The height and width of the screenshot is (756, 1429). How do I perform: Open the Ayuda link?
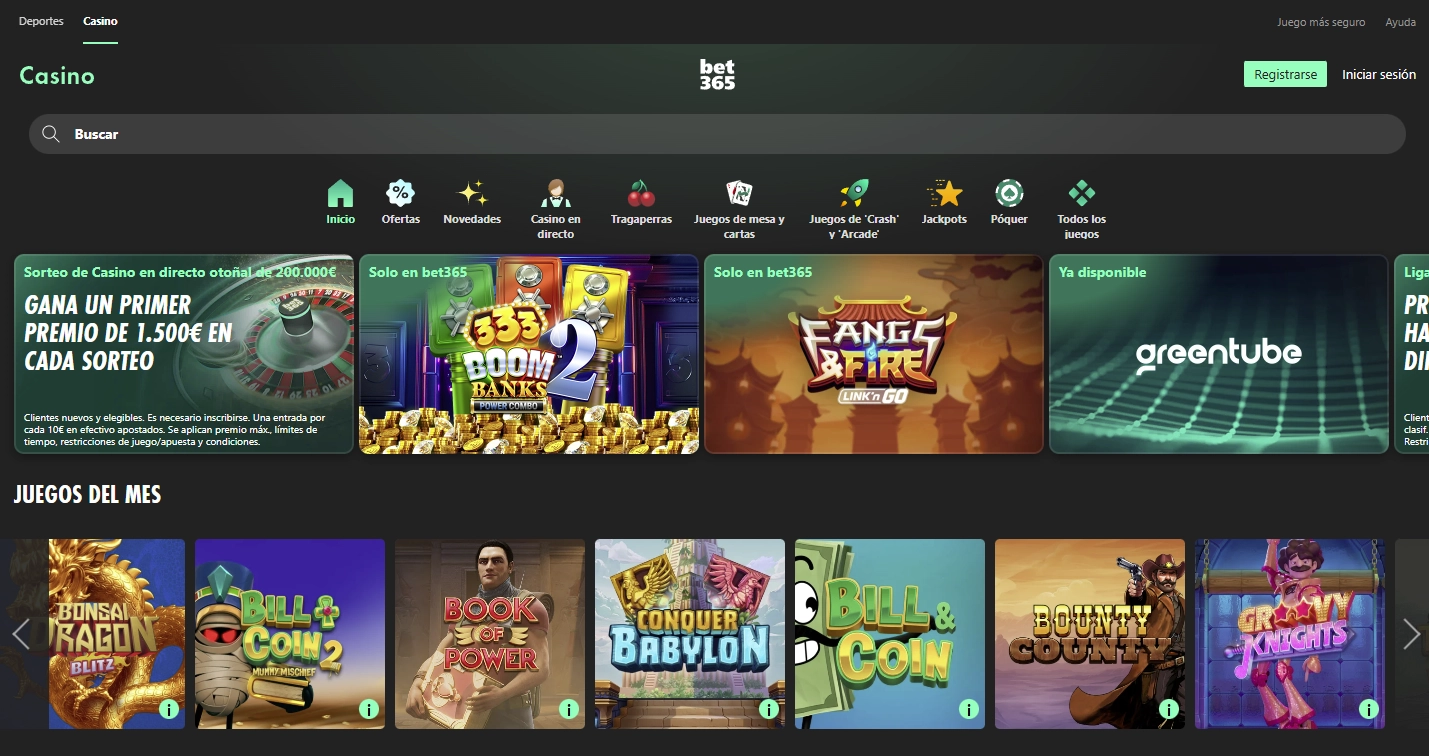coord(1399,20)
